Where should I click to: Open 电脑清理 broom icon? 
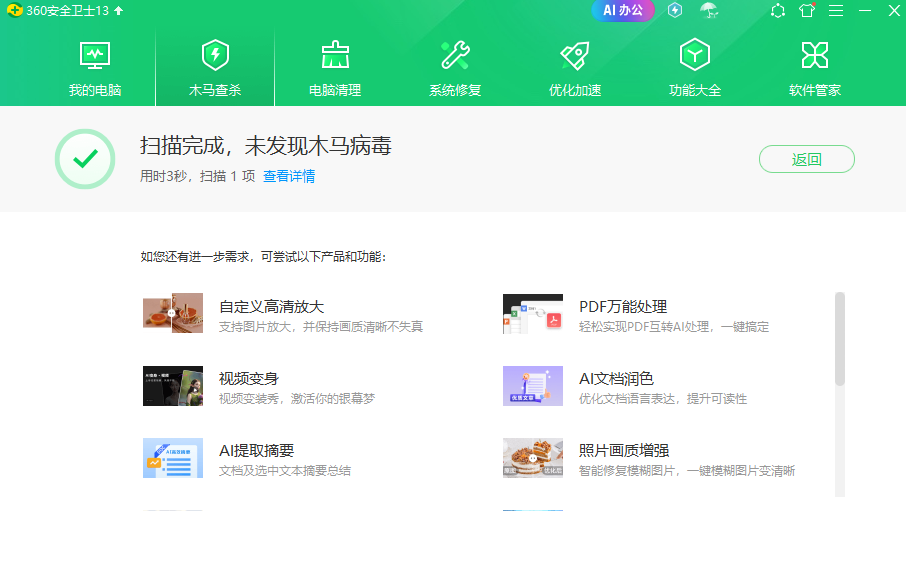point(335,55)
